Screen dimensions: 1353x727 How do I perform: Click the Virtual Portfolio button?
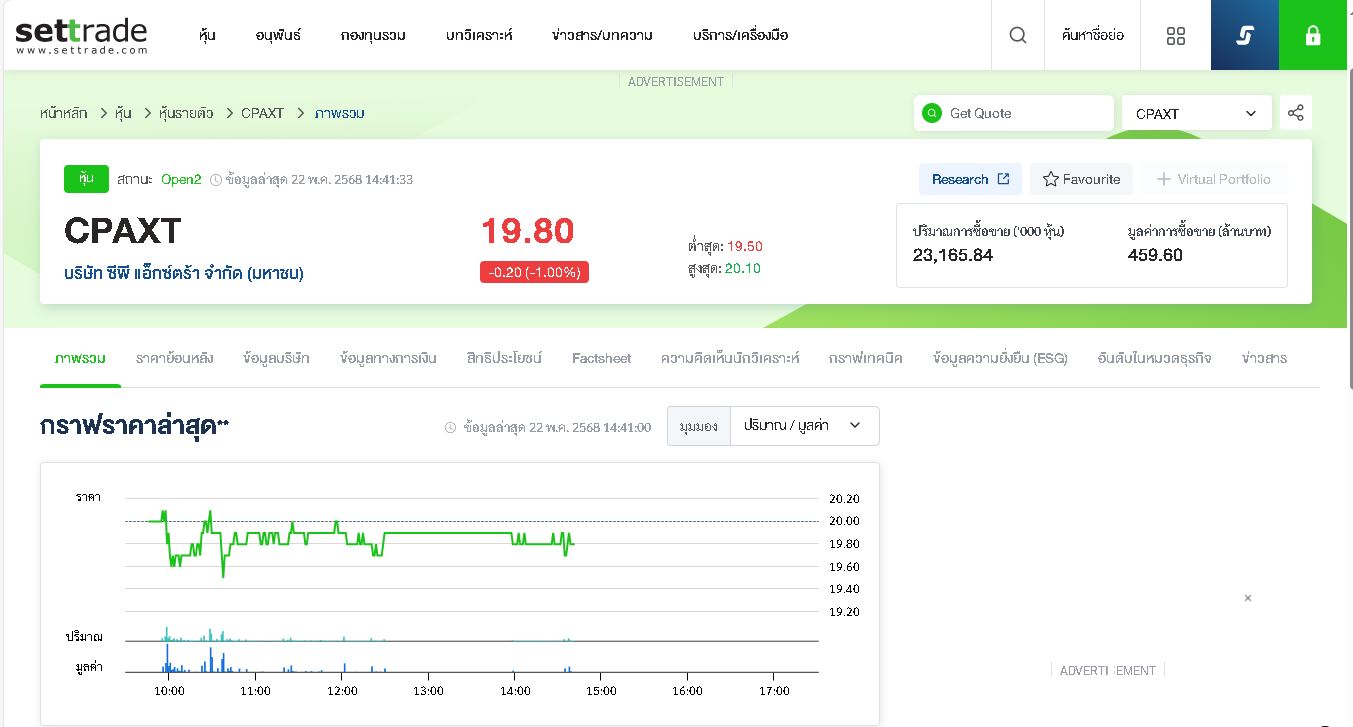pyautogui.click(x=1213, y=179)
